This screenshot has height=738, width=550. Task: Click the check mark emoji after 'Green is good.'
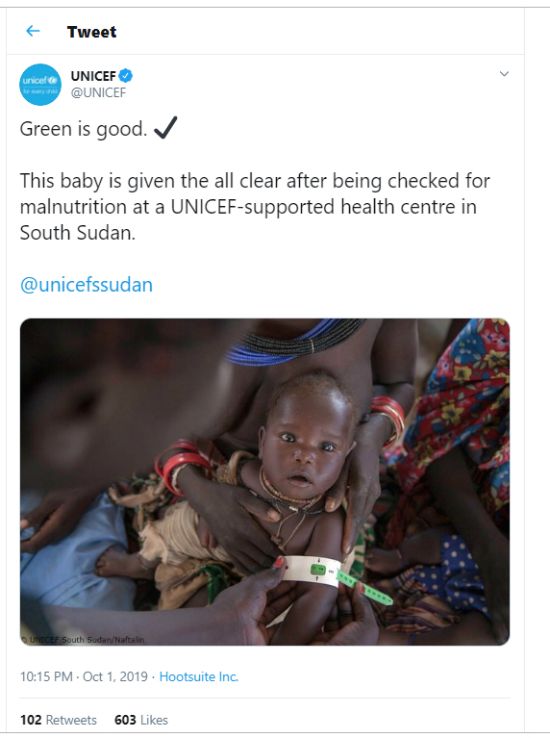click(166, 128)
